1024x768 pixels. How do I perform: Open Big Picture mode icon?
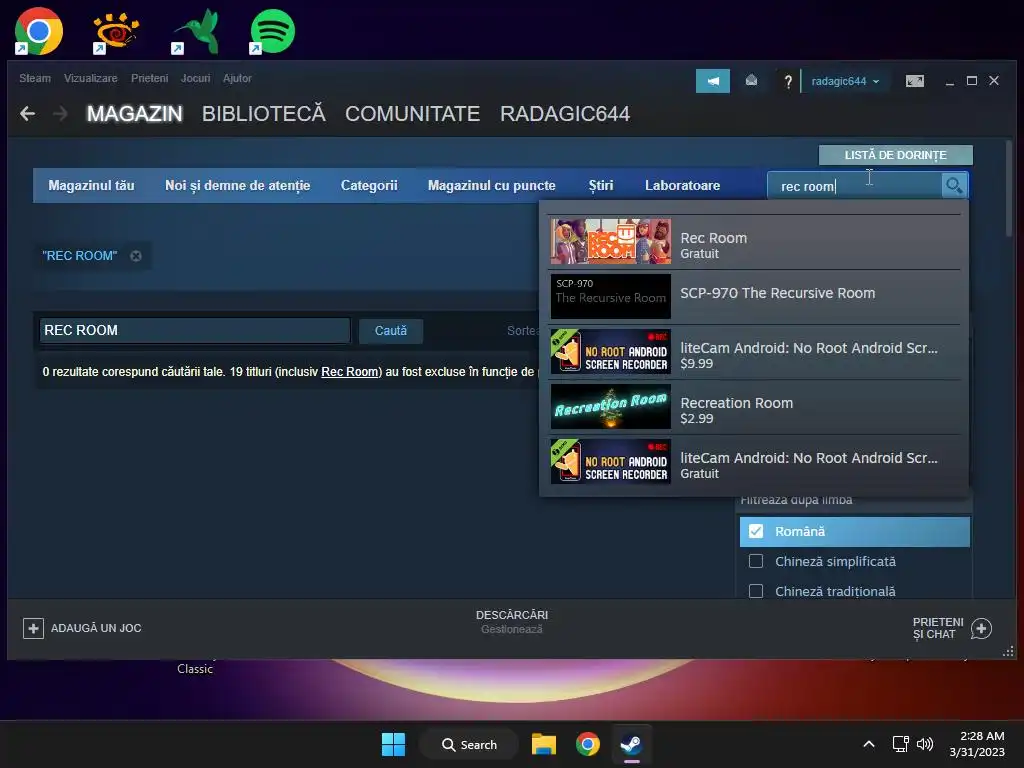[914, 81]
